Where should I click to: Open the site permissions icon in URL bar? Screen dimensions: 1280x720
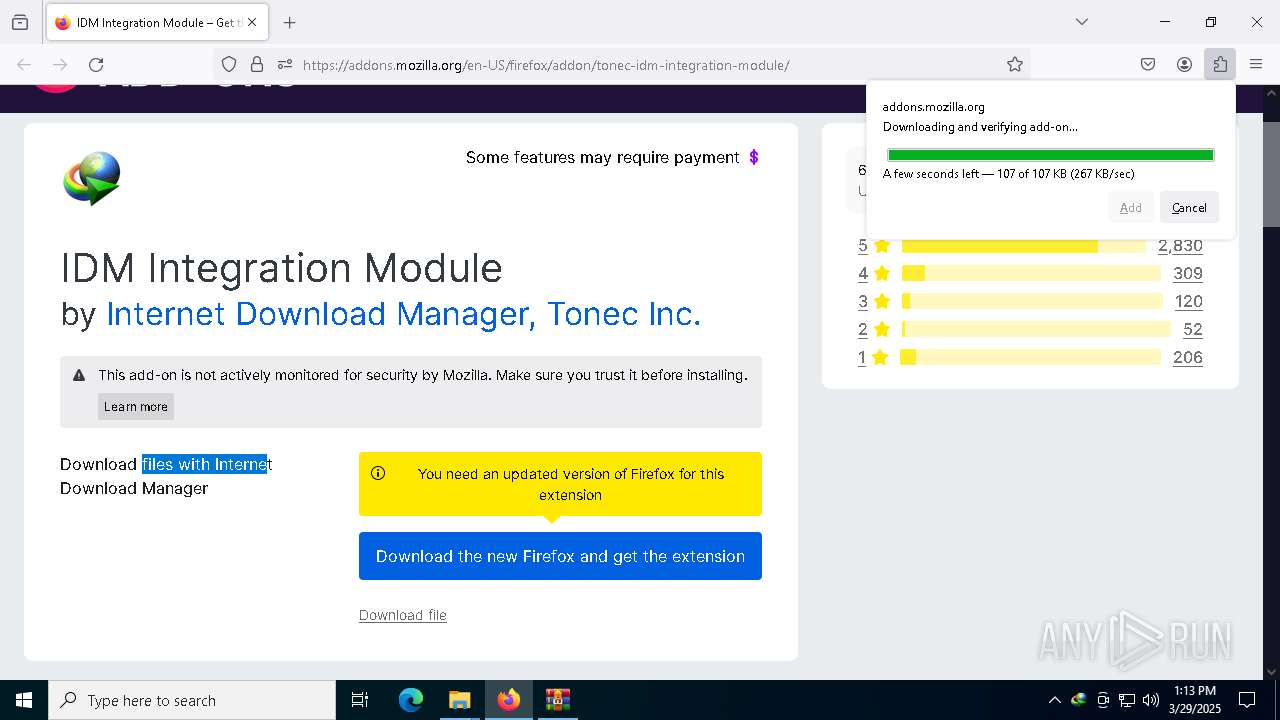pyautogui.click(x=285, y=65)
